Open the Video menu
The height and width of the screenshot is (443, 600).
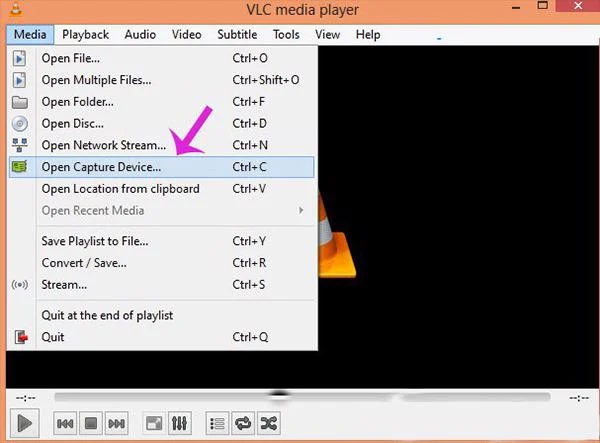186,34
